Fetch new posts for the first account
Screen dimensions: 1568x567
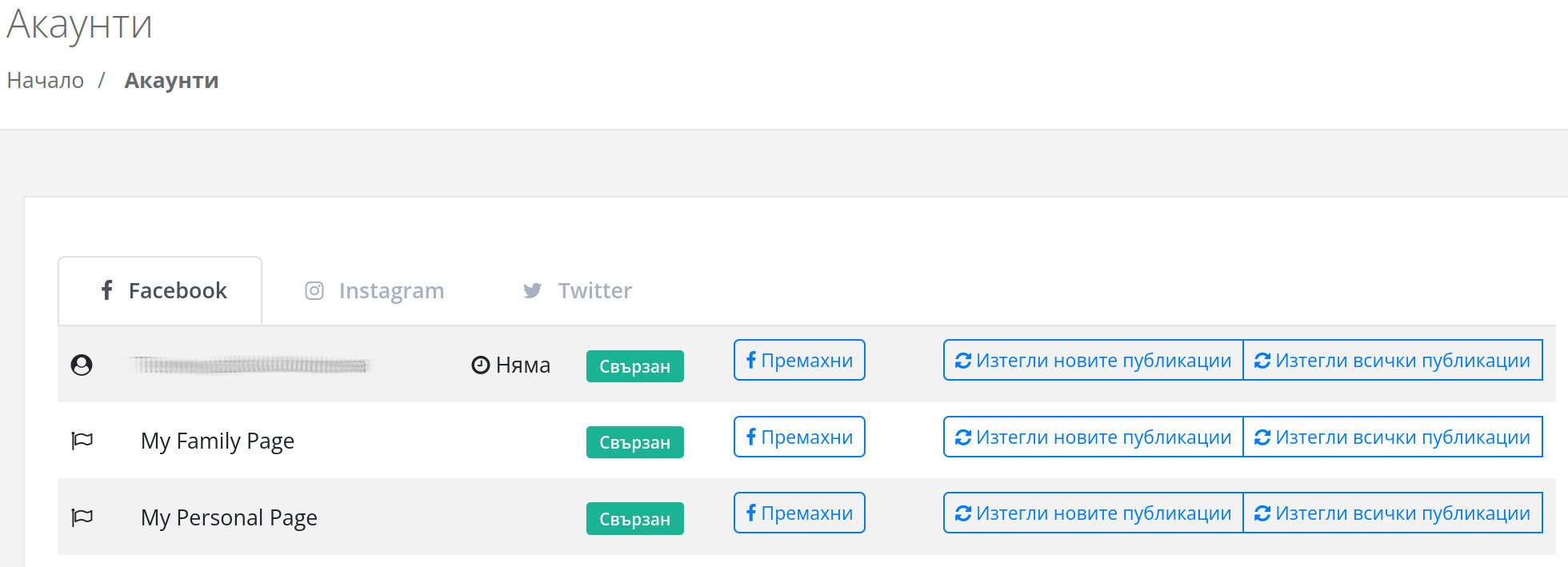pyautogui.click(x=1093, y=360)
